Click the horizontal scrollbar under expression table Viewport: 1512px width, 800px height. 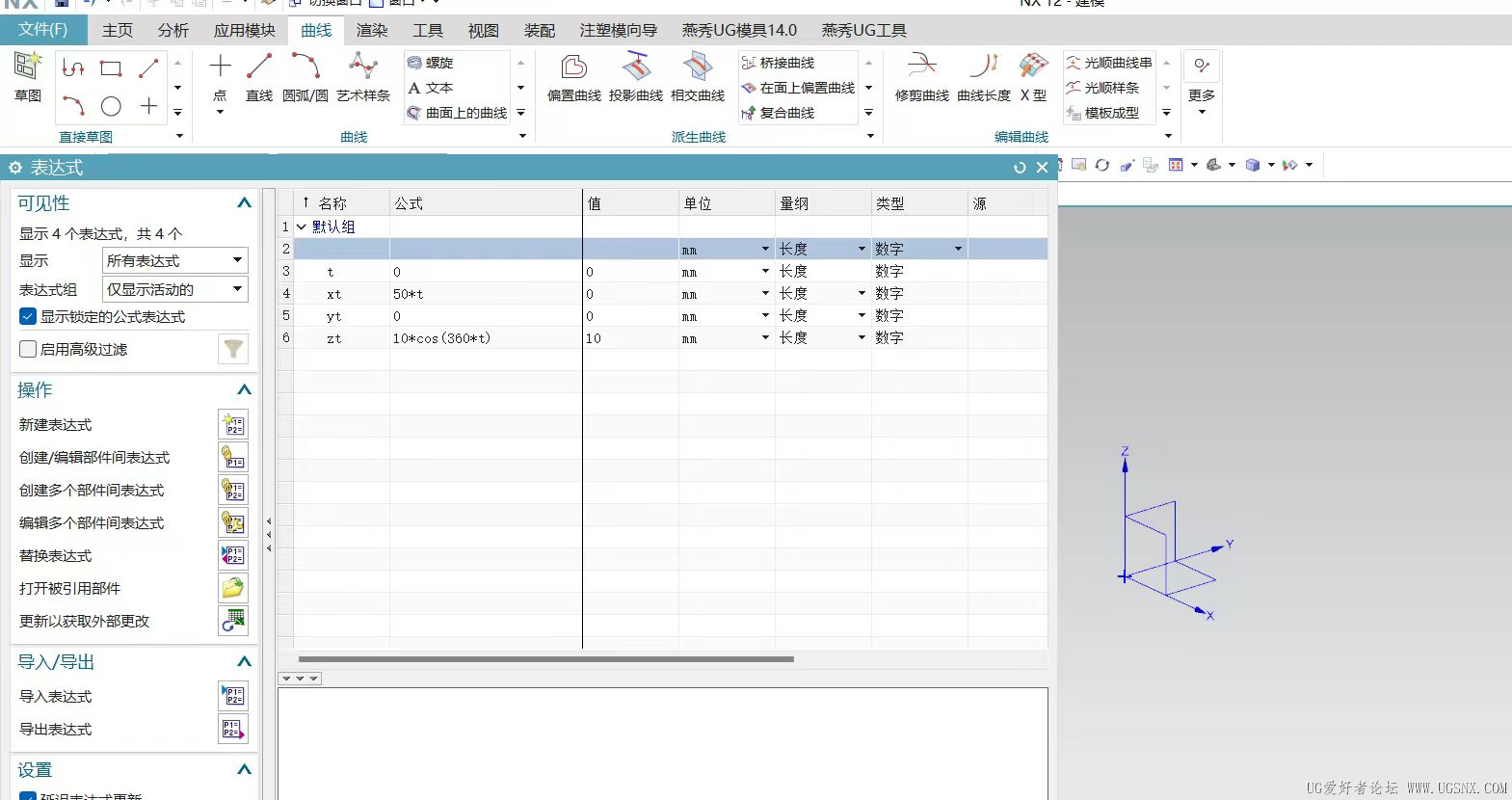tap(545, 659)
